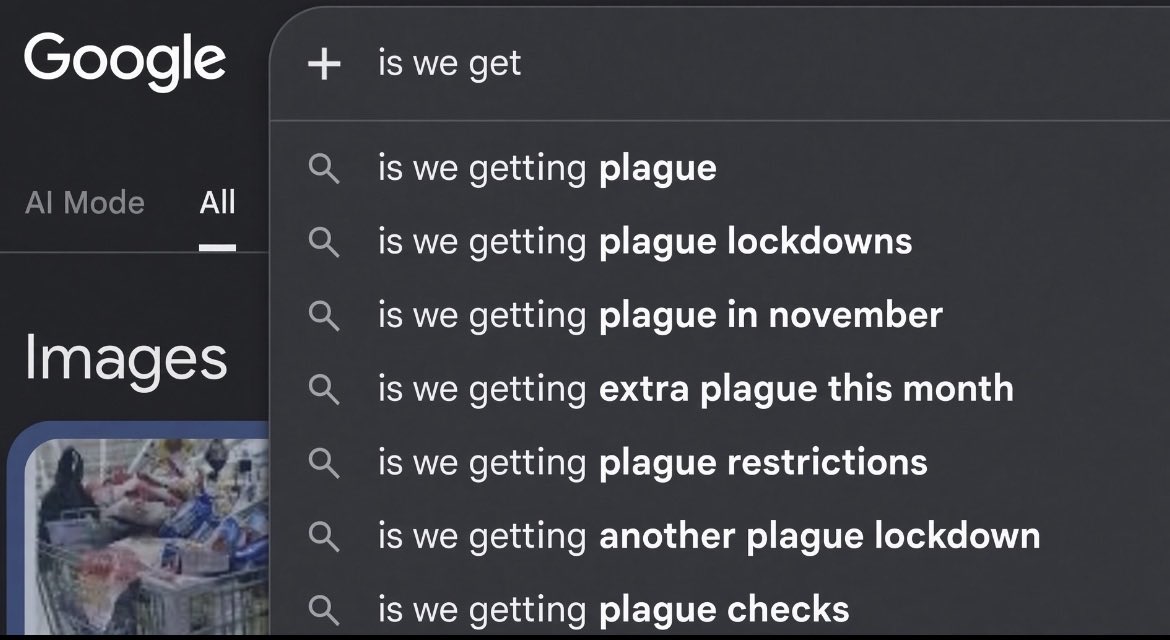
Task: Click magnifier icon beside 'extra plague this month'
Action: (324, 389)
